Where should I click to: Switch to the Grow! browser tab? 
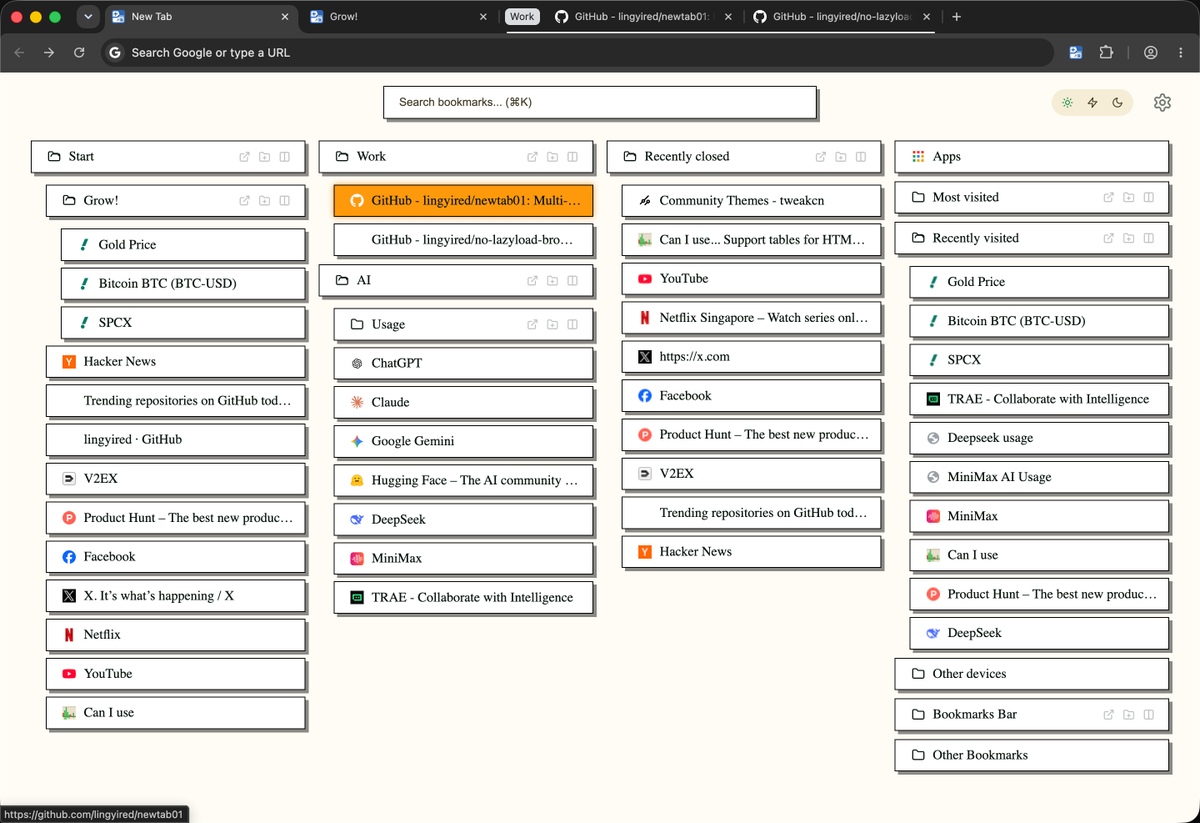398,17
